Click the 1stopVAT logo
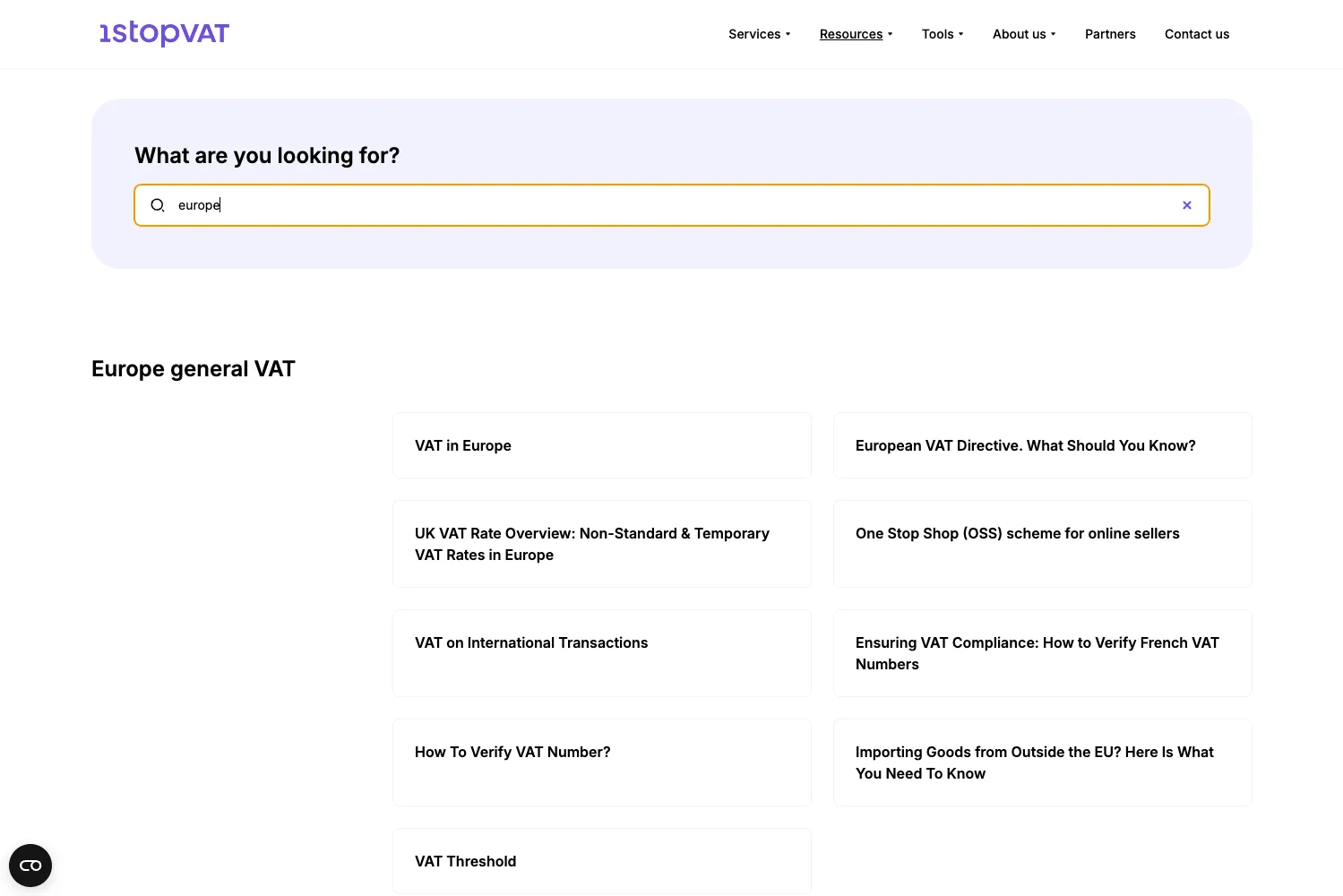The height and width of the screenshot is (896, 1343). (x=164, y=33)
